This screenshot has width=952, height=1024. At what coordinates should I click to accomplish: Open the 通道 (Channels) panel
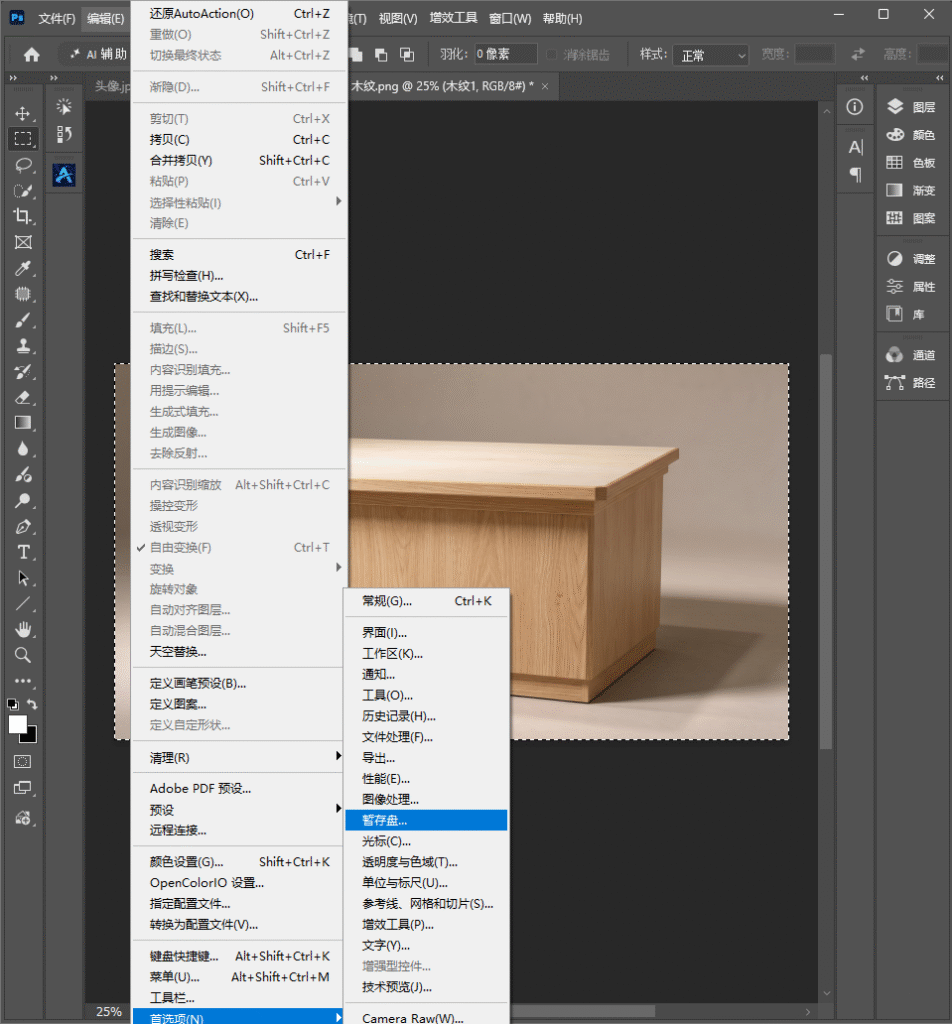click(x=911, y=355)
